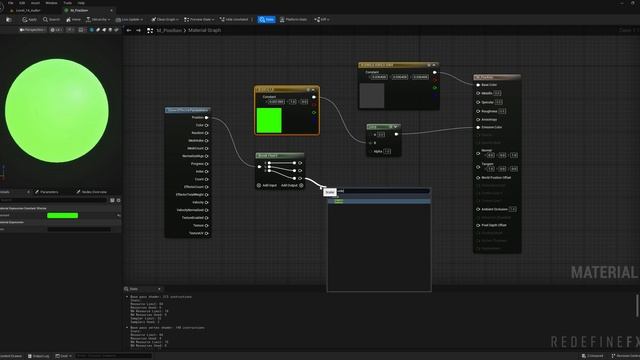The image size is (640, 360).
Task: Click the TextureUV output pin
Action: tap(207, 233)
